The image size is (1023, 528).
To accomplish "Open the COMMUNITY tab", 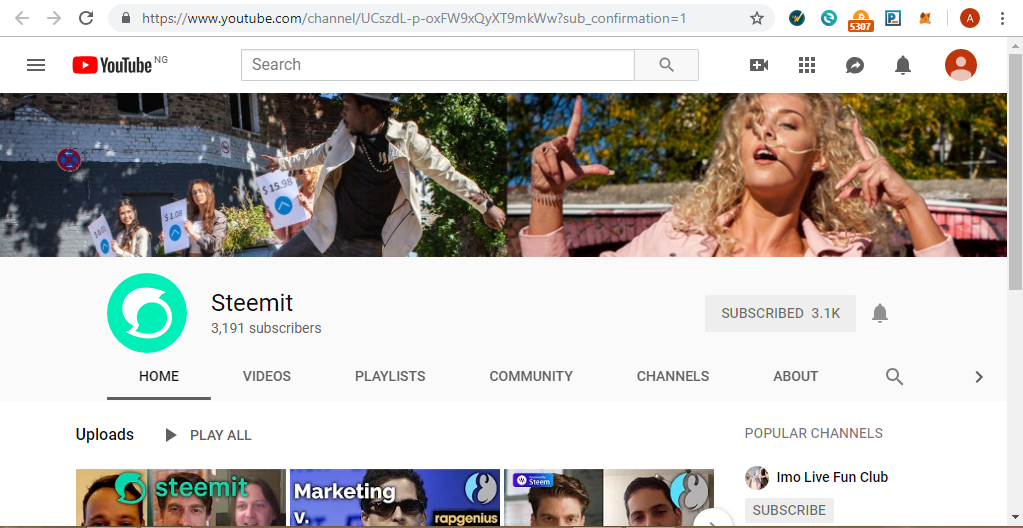I will [531, 377].
